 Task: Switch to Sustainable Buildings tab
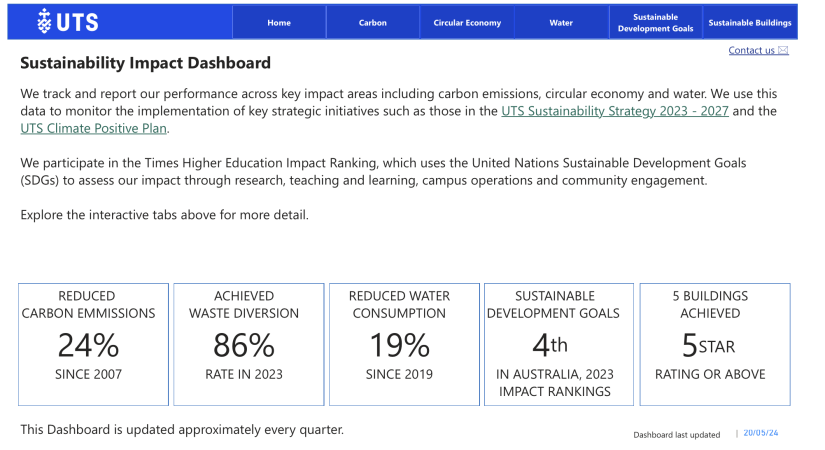point(749,23)
